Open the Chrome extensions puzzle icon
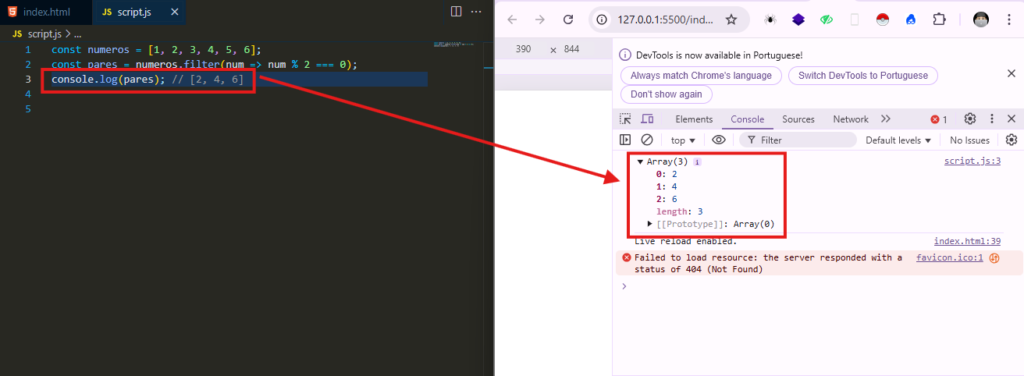 [x=940, y=20]
